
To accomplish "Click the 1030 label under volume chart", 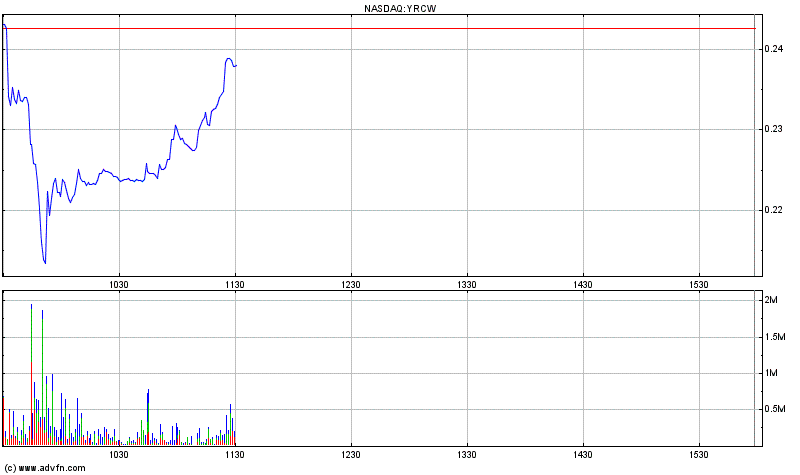I will 119,455.
